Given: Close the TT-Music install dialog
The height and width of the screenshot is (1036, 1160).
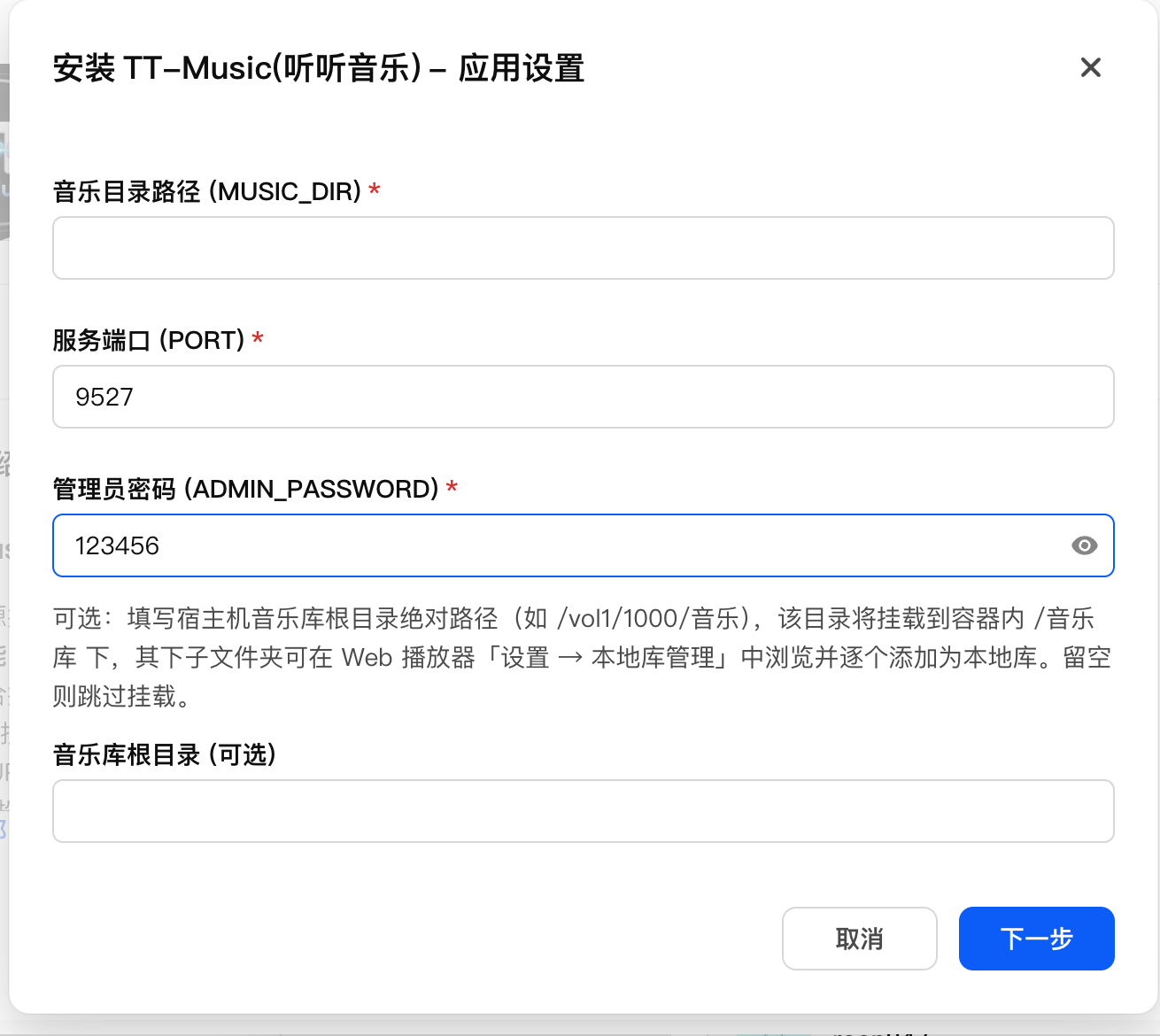Looking at the screenshot, I should [1090, 67].
